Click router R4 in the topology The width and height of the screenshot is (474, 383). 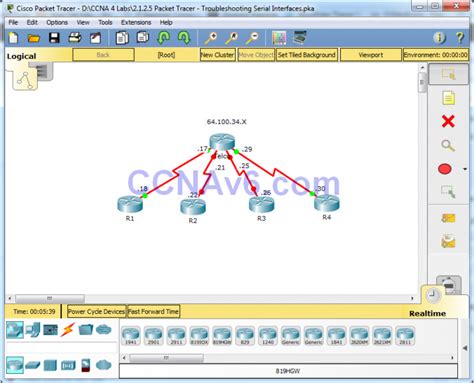point(327,203)
